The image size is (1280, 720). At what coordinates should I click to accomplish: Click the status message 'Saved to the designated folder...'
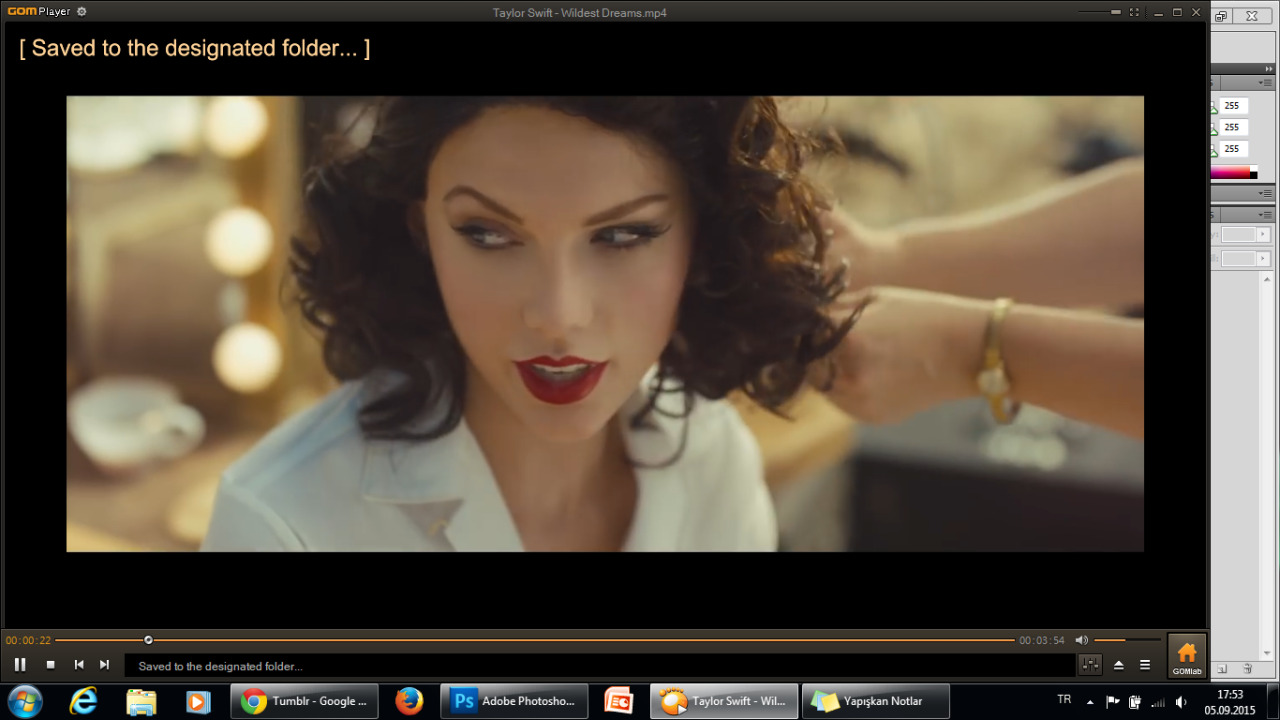pyautogui.click(x=220, y=666)
